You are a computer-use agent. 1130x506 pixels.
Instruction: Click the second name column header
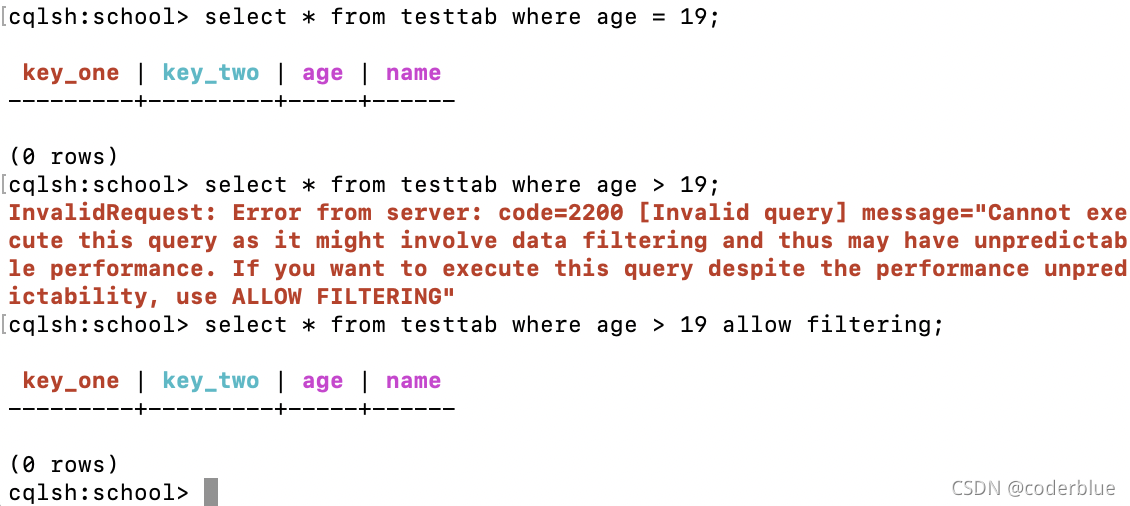(x=413, y=381)
